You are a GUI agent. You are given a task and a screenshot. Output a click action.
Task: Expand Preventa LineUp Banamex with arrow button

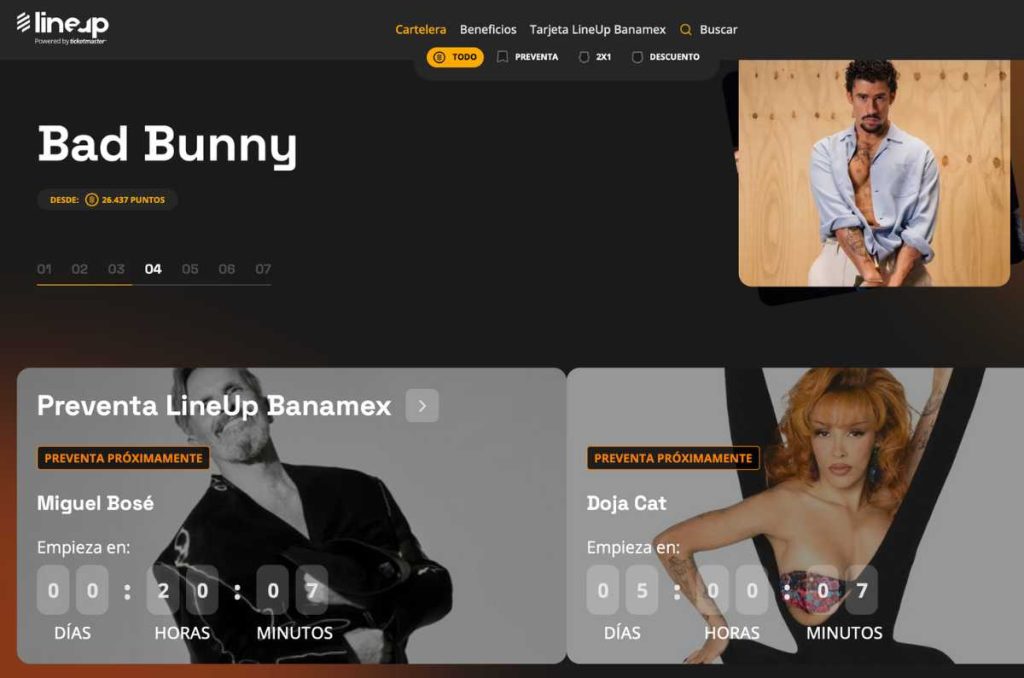pyautogui.click(x=422, y=406)
